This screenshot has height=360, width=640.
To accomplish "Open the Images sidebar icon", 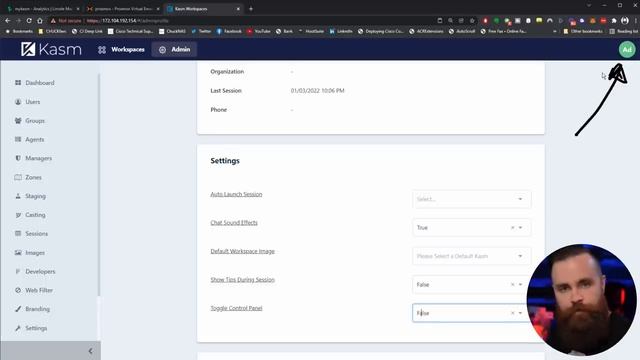I will coord(18,253).
